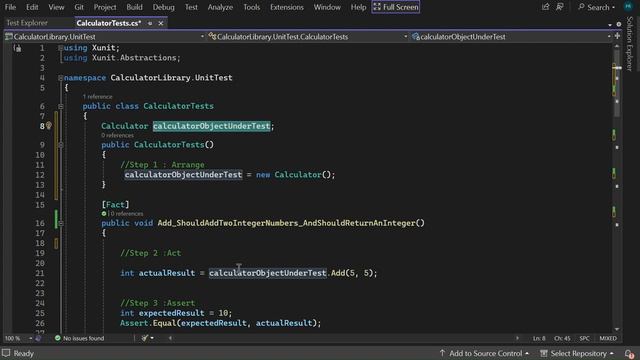Image resolution: width=640 pixels, height=360 pixels.
Task: Click the Ready status bar icon
Action: pyautogui.click(x=6, y=353)
